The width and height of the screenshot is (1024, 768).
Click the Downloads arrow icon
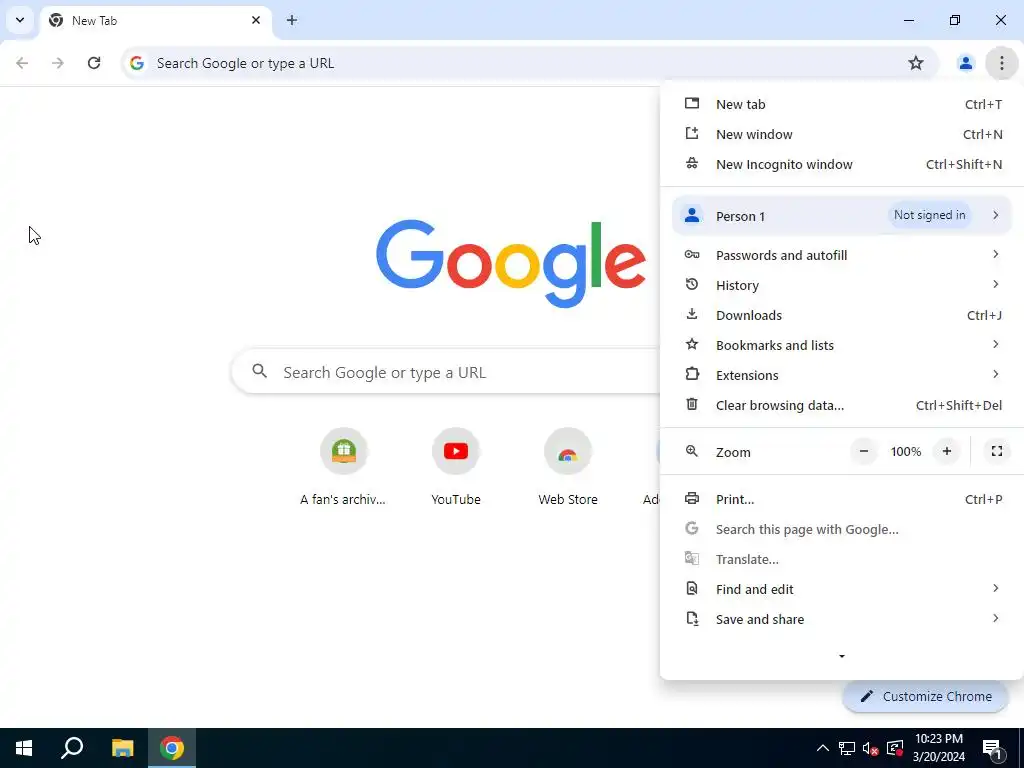click(x=692, y=315)
